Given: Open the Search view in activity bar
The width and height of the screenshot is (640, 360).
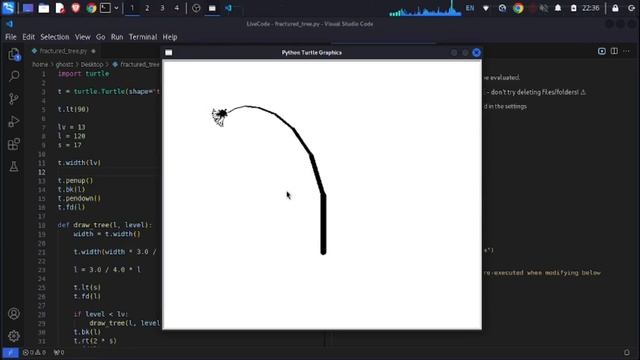Looking at the screenshot, I should [14, 76].
